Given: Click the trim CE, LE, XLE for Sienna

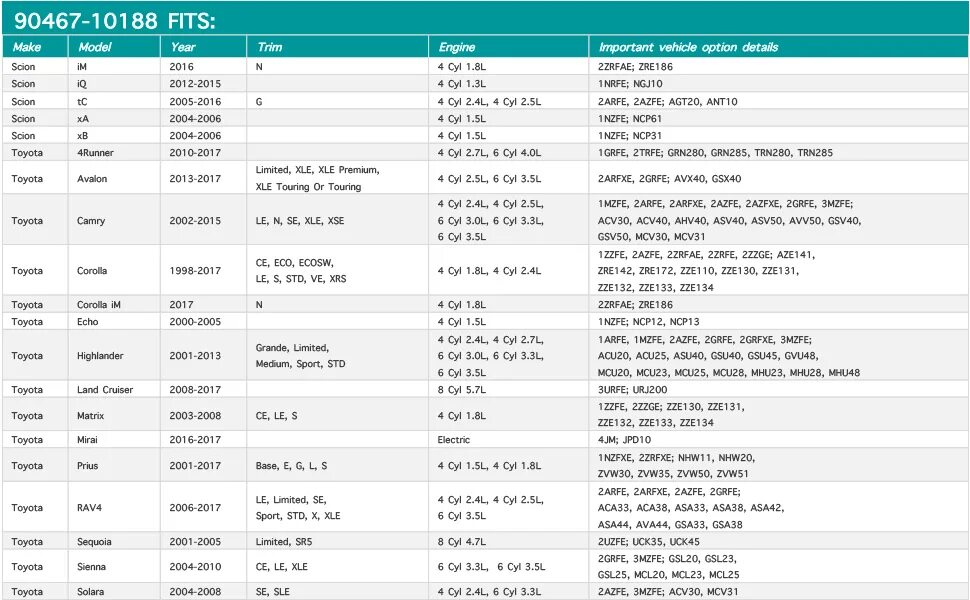Looking at the screenshot, I should (281, 567).
